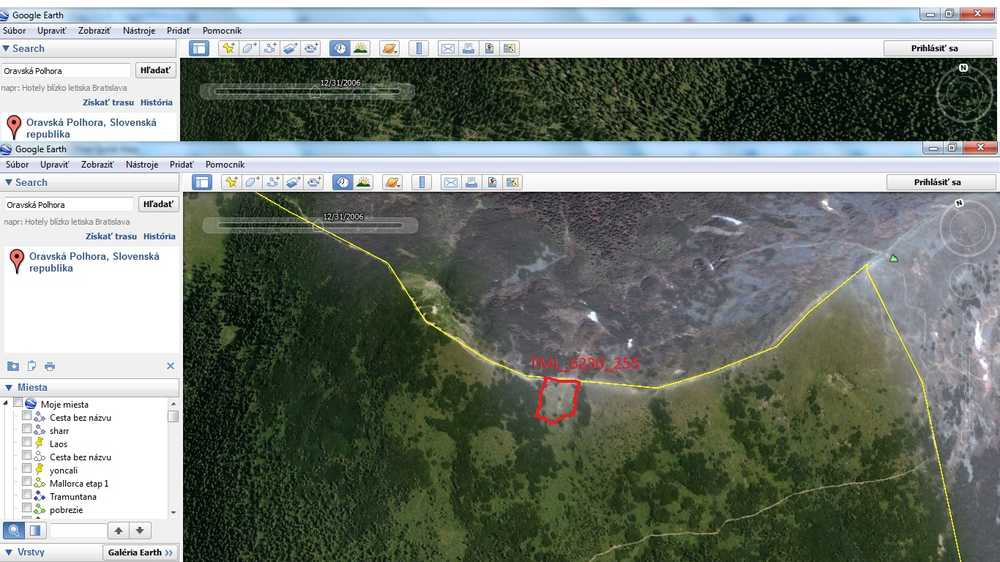Select ruler tool in back window toolbar

(418, 48)
